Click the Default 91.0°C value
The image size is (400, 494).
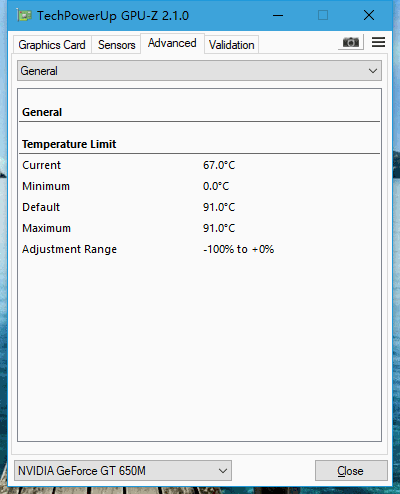pyautogui.click(x=219, y=207)
